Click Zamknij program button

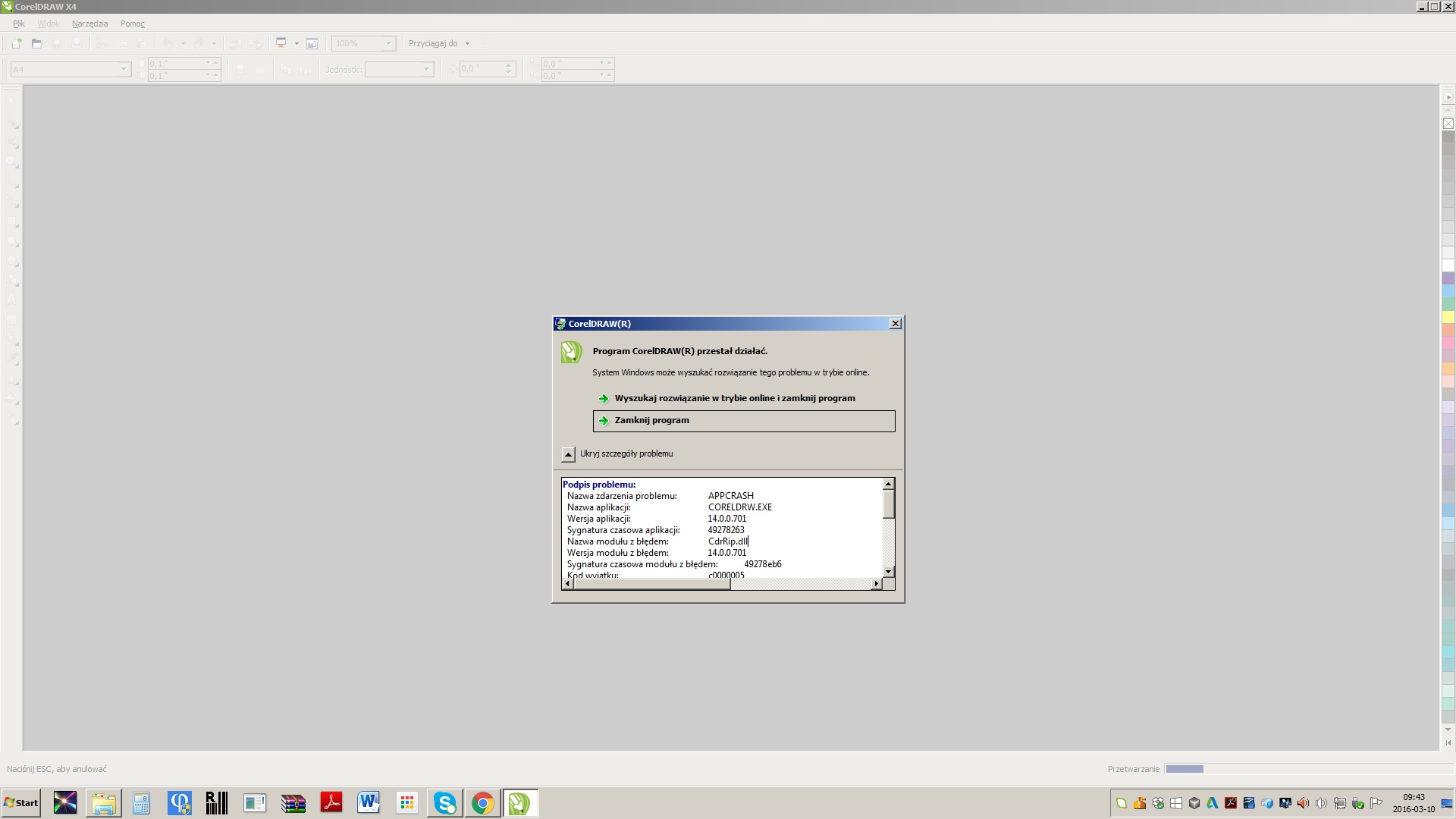[x=744, y=421]
